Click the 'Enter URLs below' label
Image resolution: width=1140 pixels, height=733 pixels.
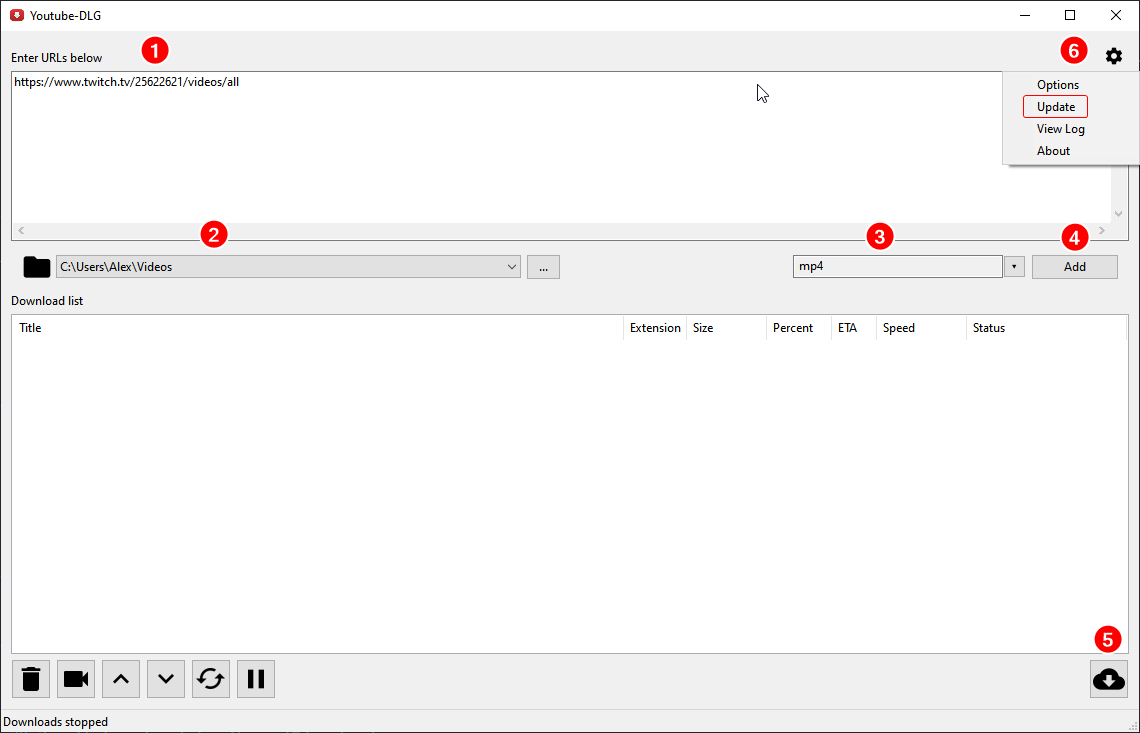tap(57, 58)
